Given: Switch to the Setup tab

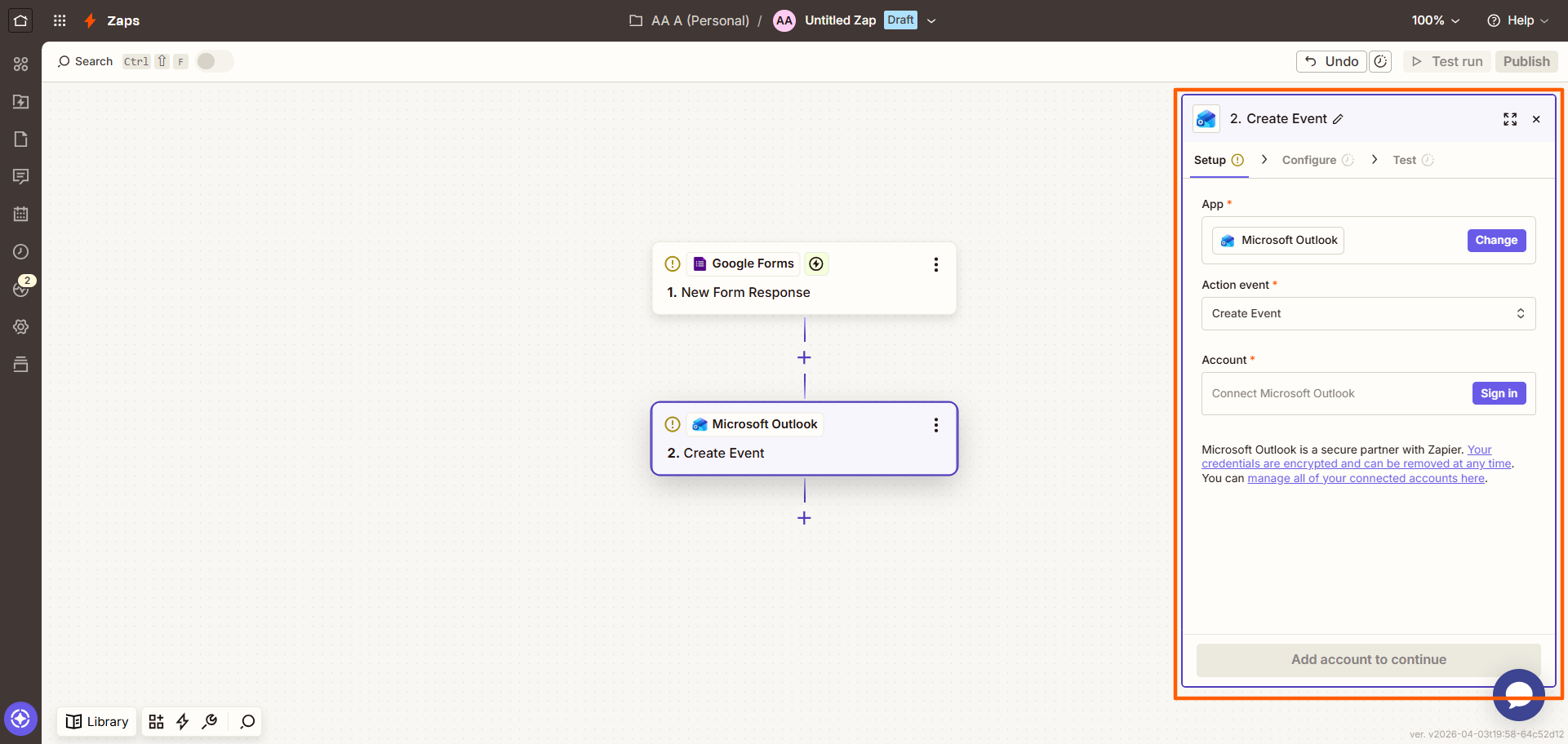Looking at the screenshot, I should 1219,160.
